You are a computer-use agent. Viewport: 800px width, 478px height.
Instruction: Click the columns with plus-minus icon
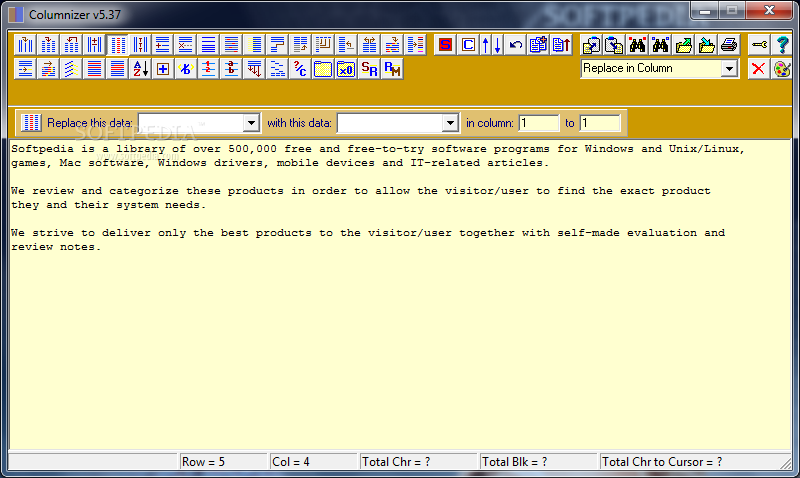(x=94, y=45)
